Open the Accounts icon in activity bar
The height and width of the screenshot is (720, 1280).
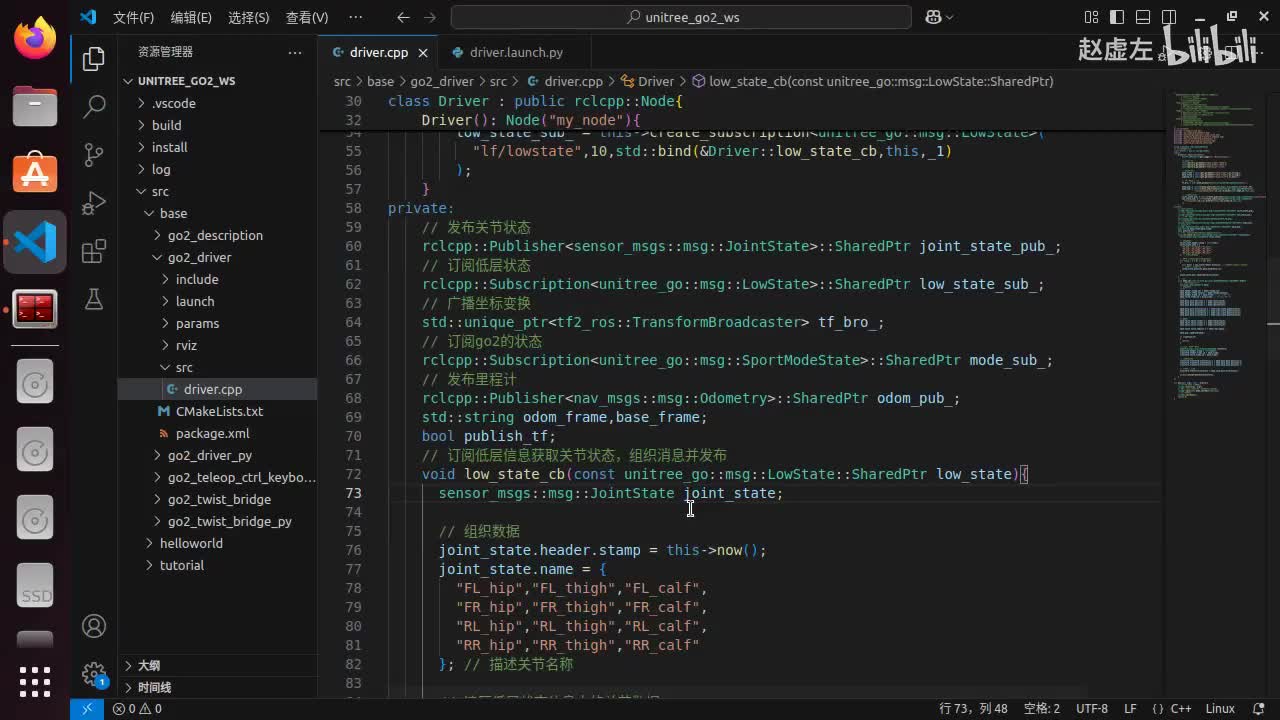[94, 626]
